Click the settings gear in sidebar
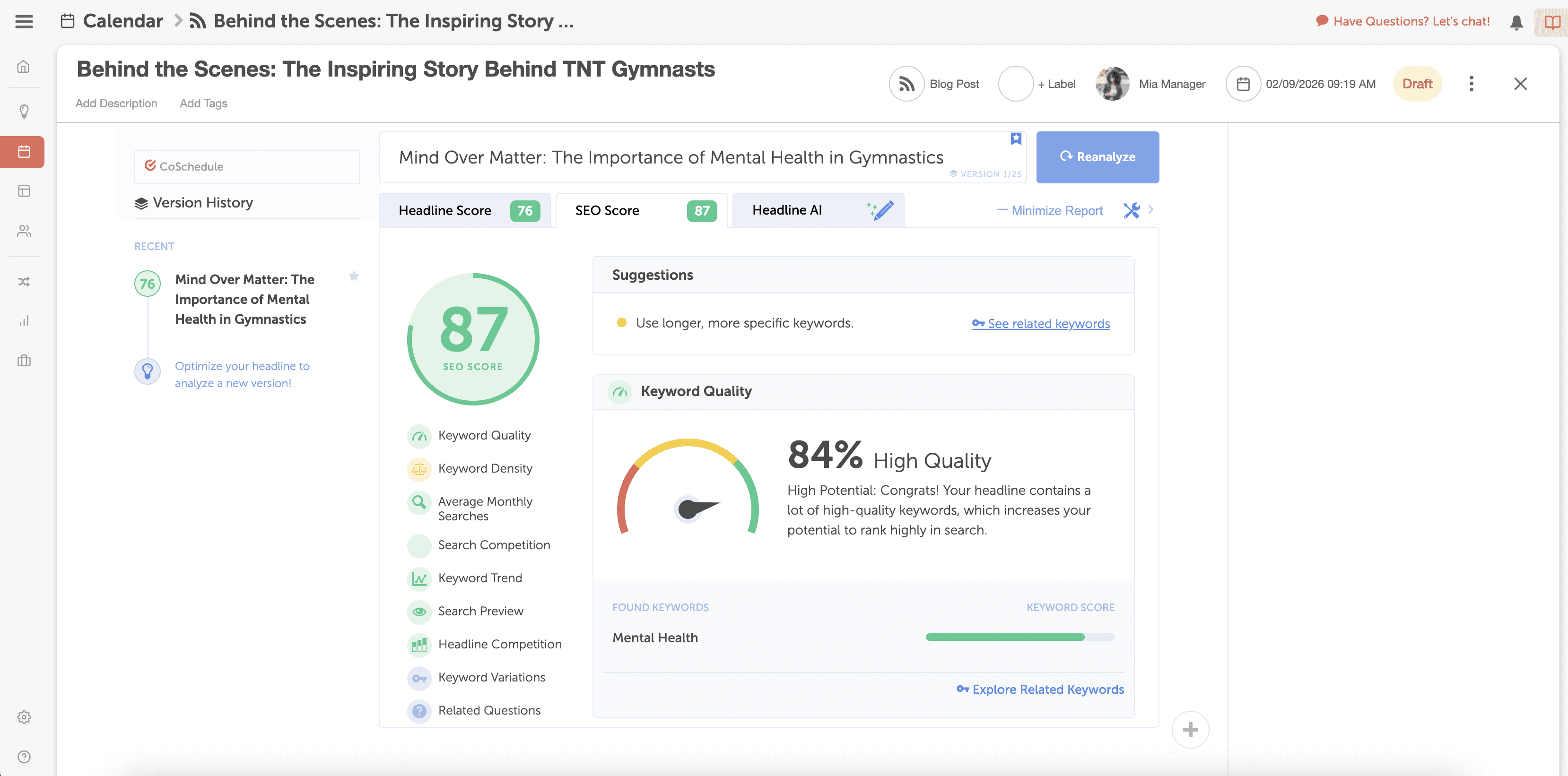The height and width of the screenshot is (776, 1568). pos(24,717)
